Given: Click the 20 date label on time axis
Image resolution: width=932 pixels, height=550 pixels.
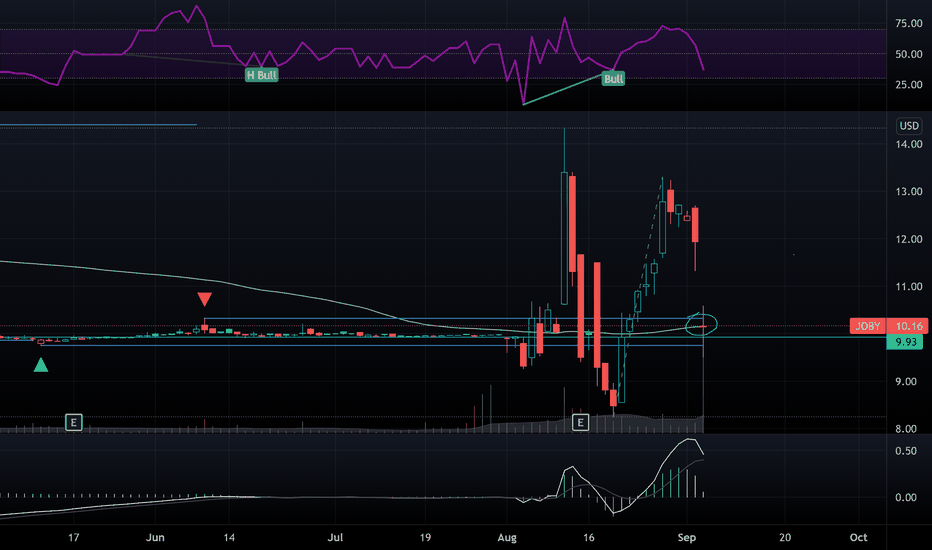Looking at the screenshot, I should pyautogui.click(x=785, y=538).
